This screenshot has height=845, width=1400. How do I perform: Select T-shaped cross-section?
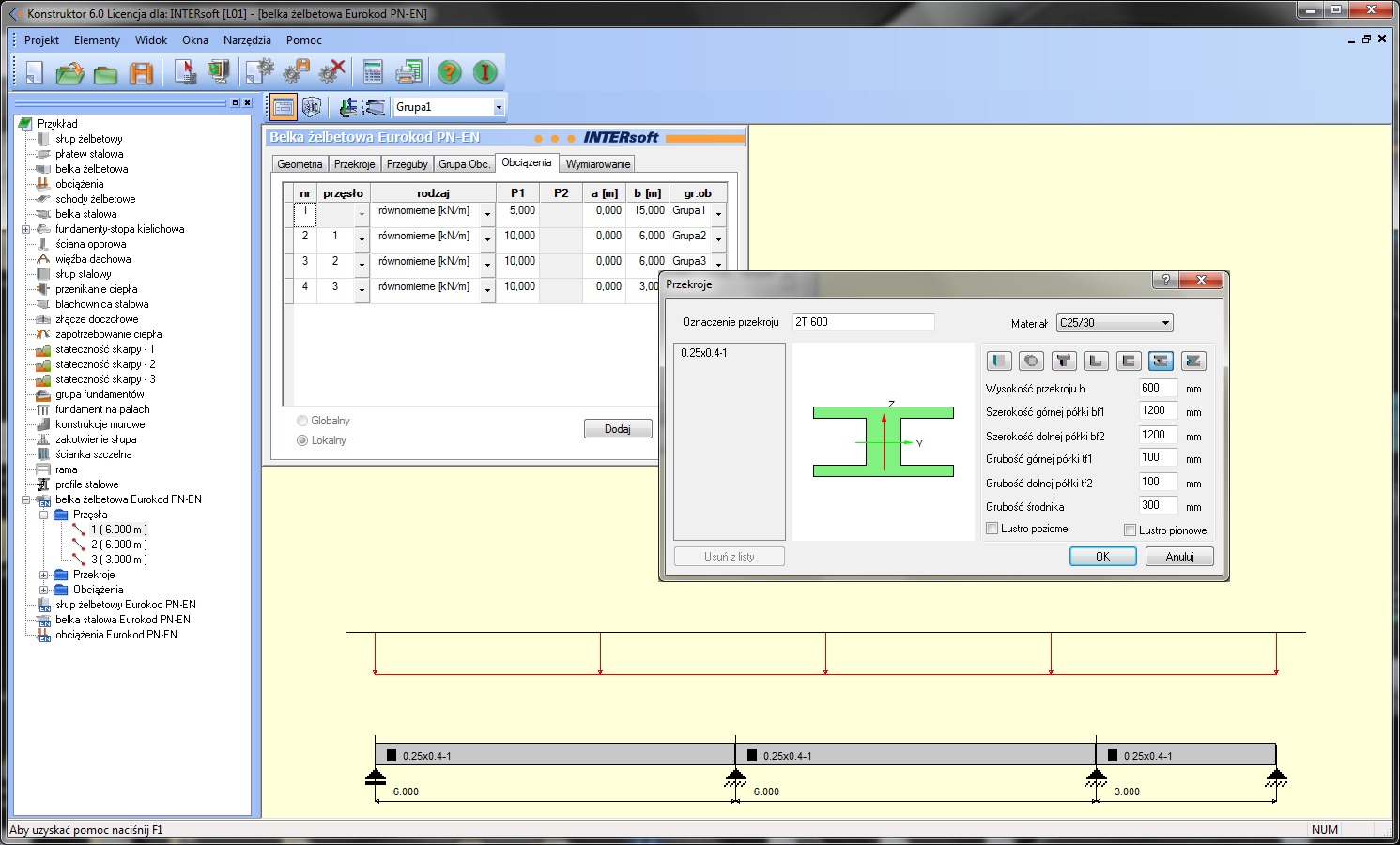[x=1063, y=361]
